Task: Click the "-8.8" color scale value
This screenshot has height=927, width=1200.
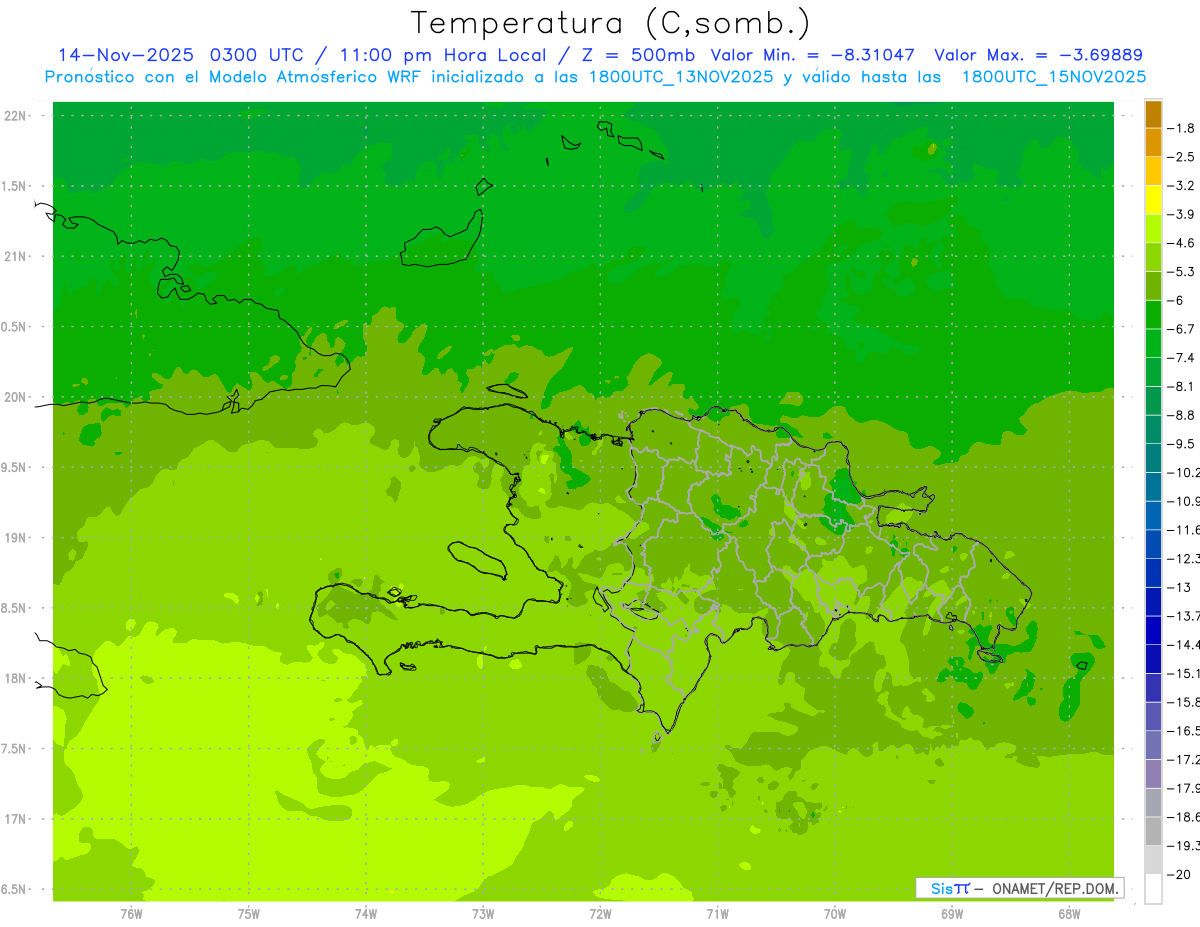Action: pyautogui.click(x=1182, y=415)
